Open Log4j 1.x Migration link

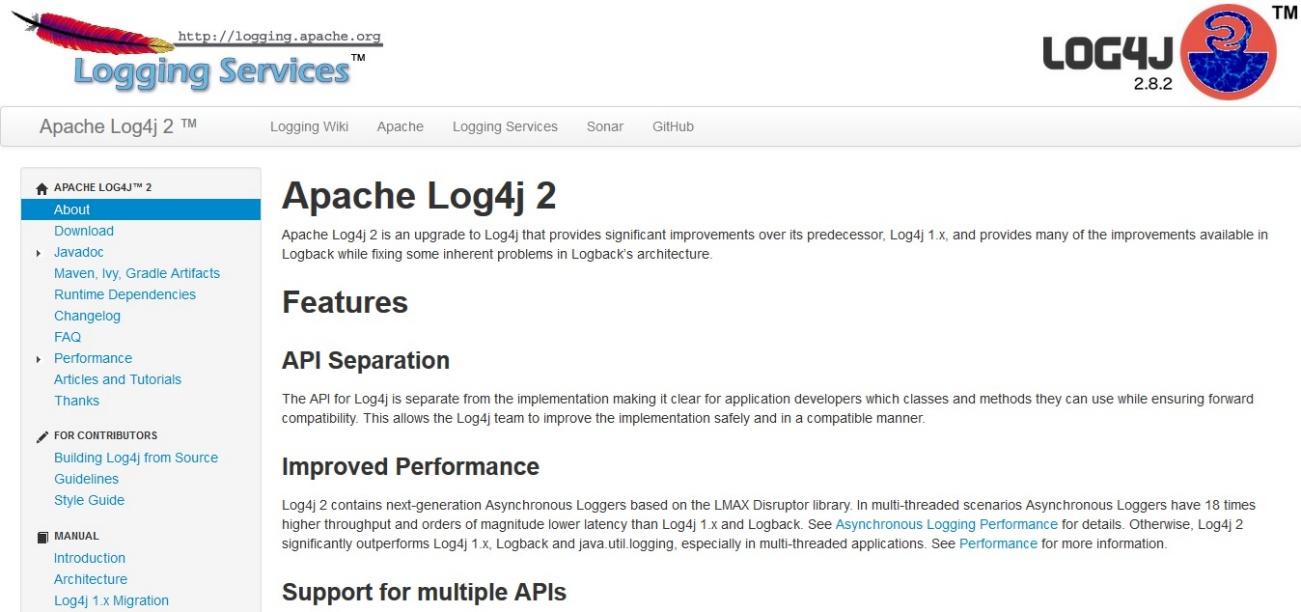pos(111,600)
